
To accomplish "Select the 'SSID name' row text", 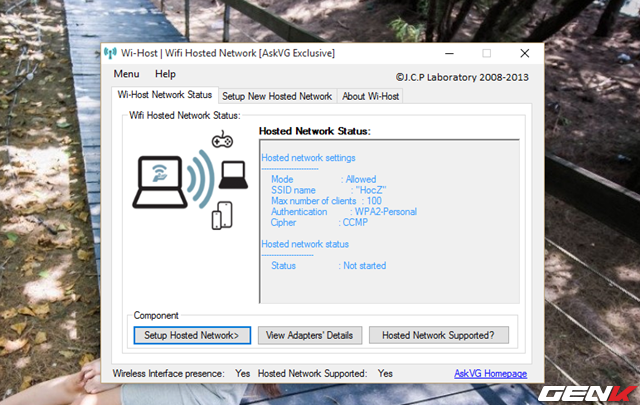I will [329, 190].
